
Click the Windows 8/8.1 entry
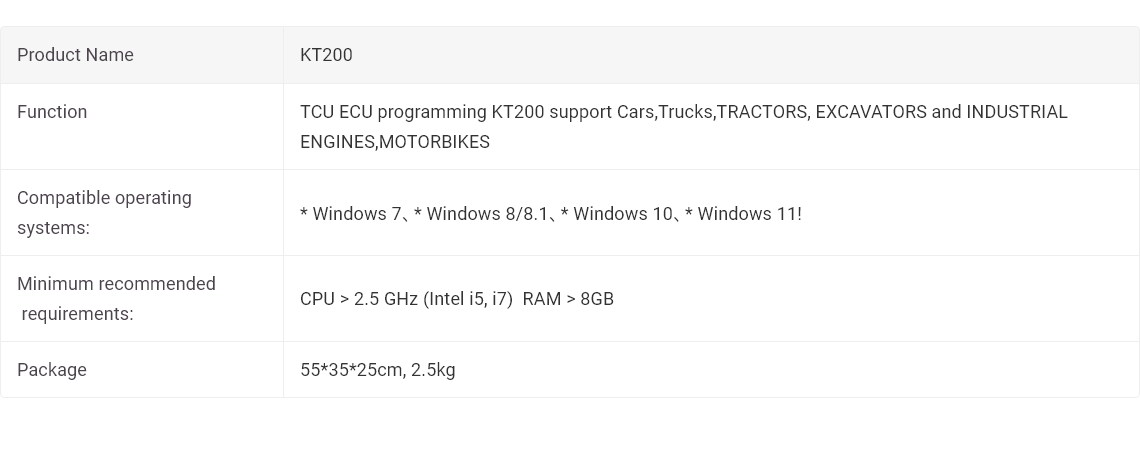pos(481,214)
